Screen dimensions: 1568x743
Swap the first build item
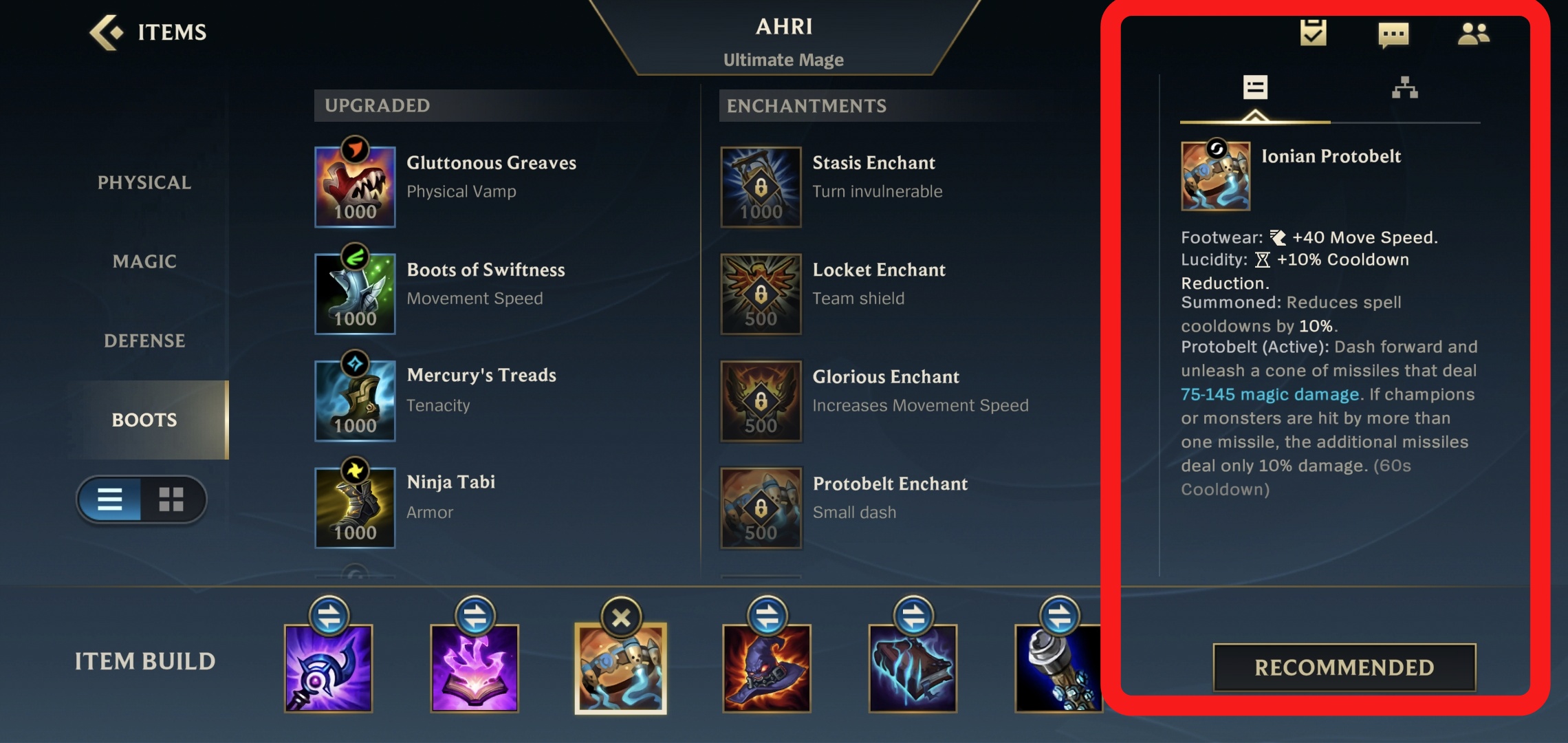tap(329, 616)
